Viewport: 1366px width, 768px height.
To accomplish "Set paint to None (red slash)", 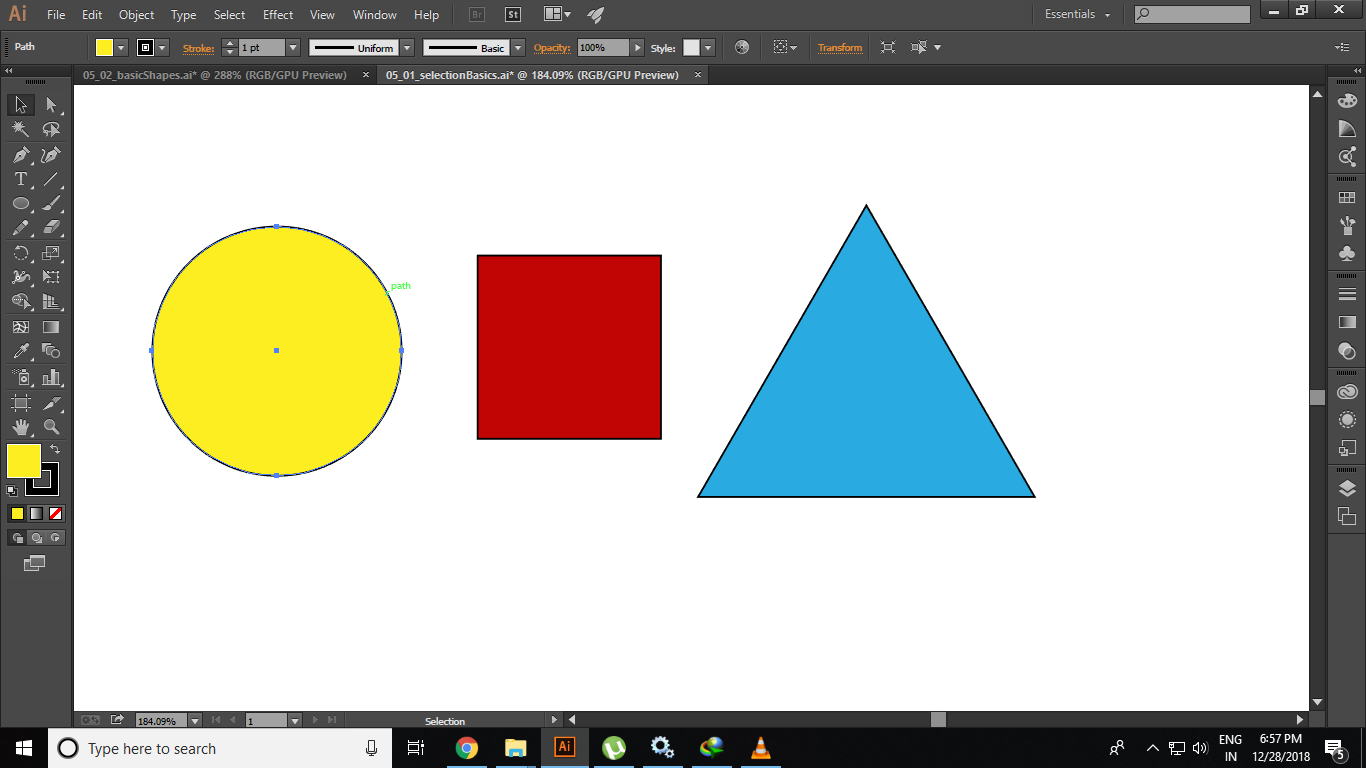I will tap(56, 513).
